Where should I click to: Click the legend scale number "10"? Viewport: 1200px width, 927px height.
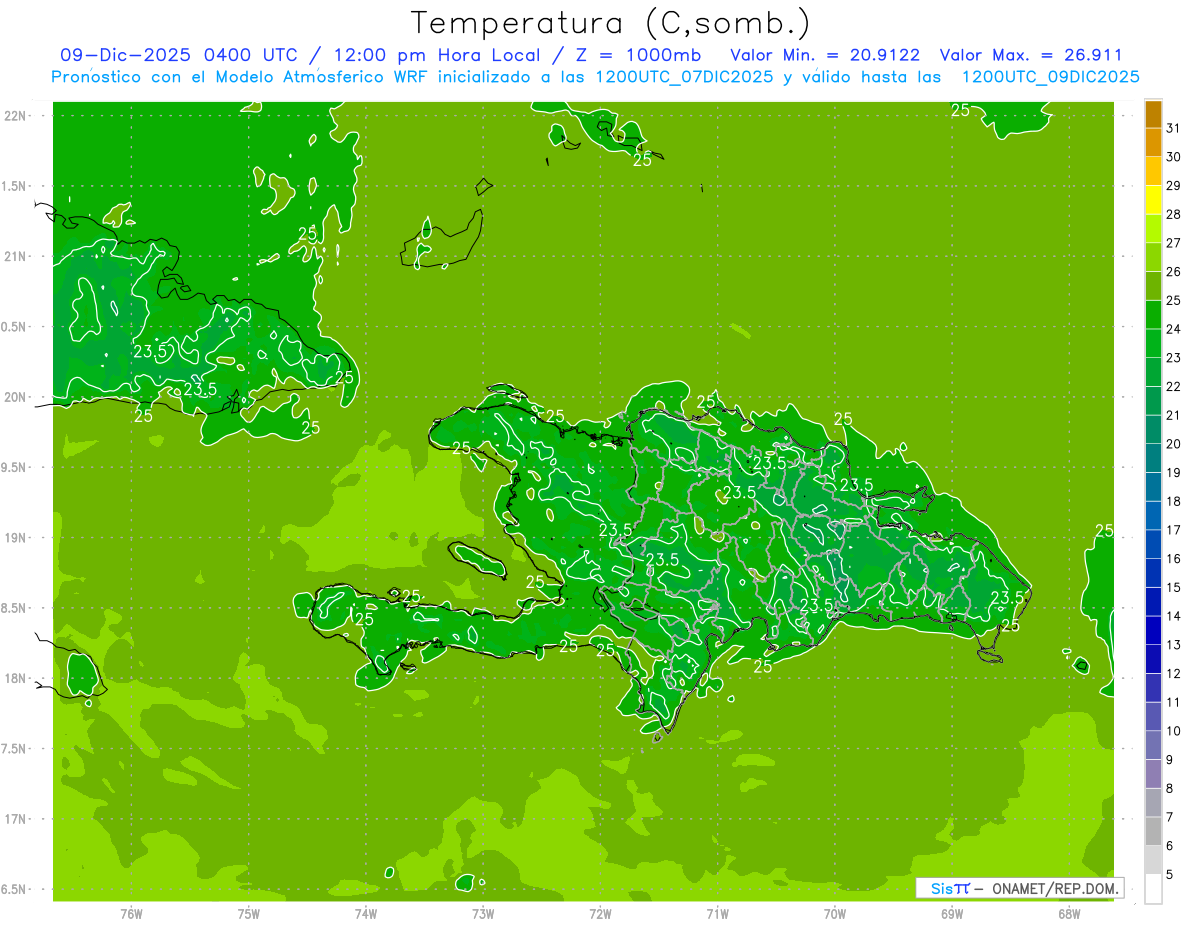[1174, 731]
